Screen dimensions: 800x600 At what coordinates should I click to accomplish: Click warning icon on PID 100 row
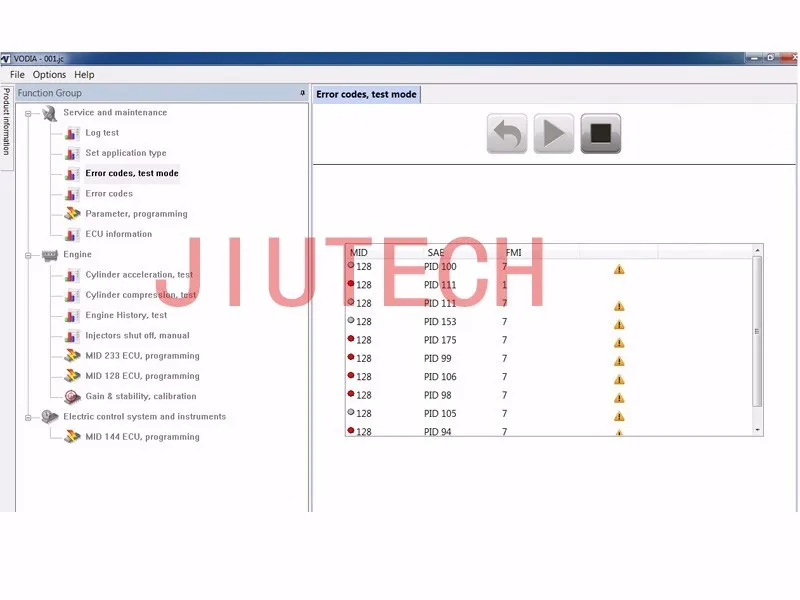tap(619, 269)
